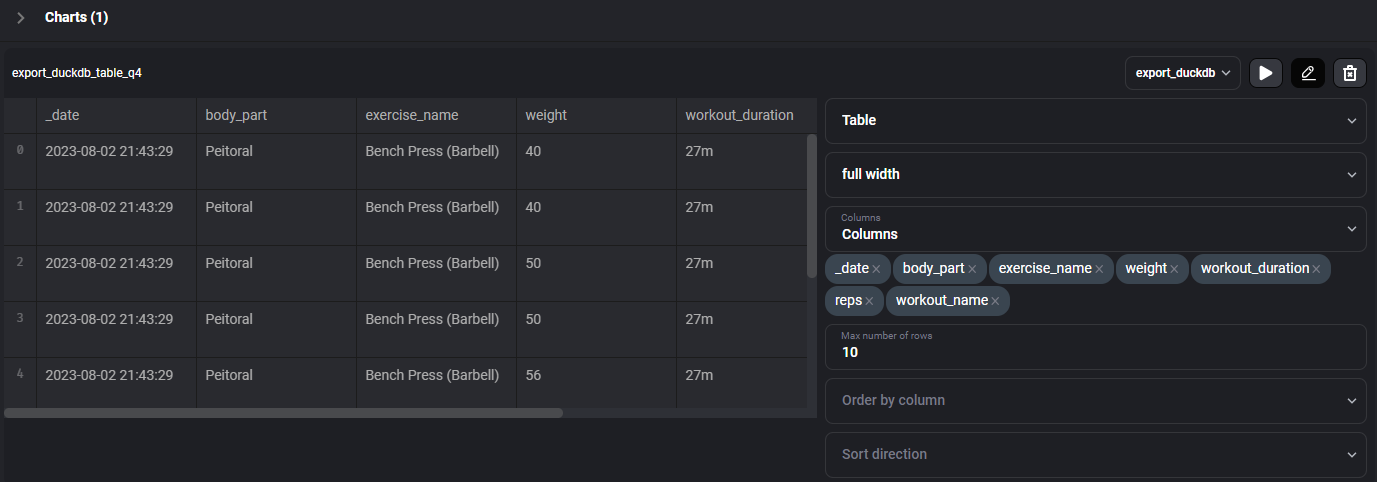This screenshot has height=482, width=1377.
Task: Open the Order by column dropdown
Action: pos(1095,400)
